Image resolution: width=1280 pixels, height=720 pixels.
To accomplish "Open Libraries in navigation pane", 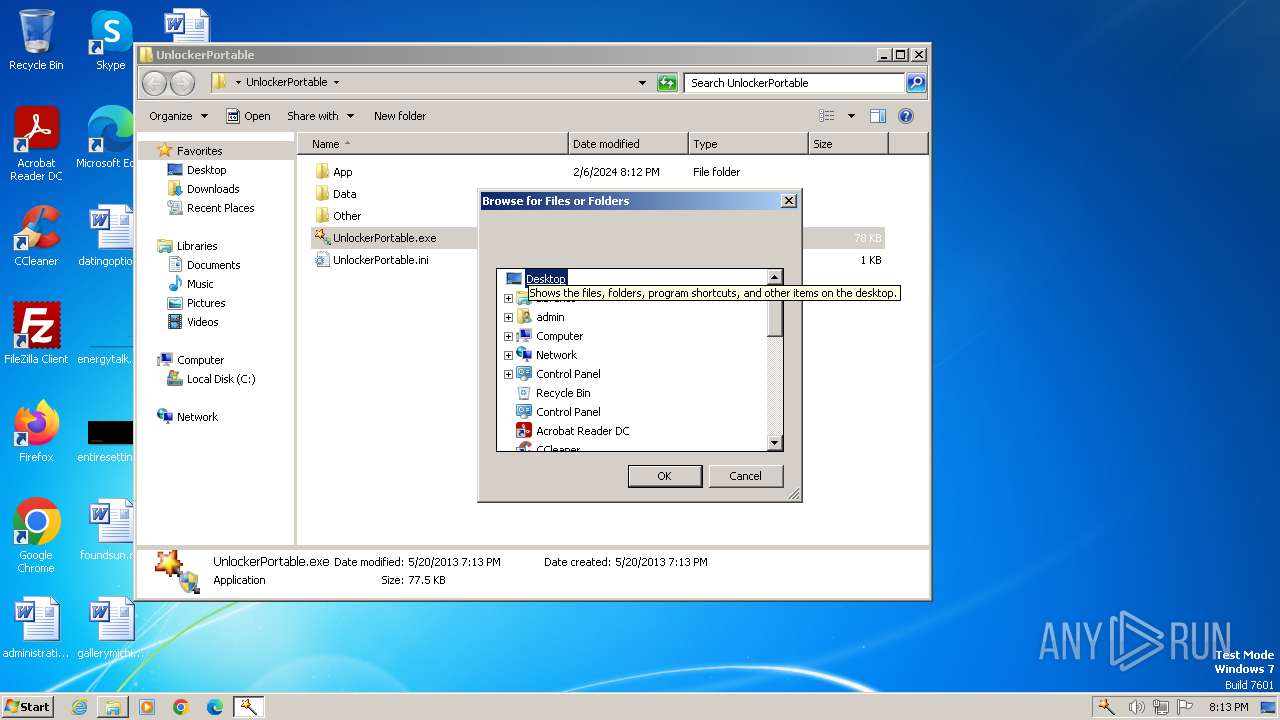I will pyautogui.click(x=197, y=246).
